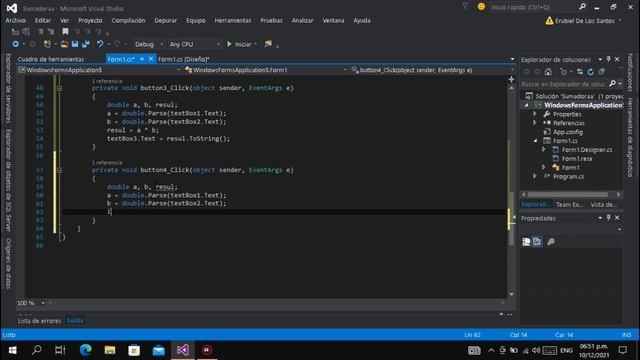Open Explorador de servidores side tab
The image size is (640, 360).
[8, 88]
